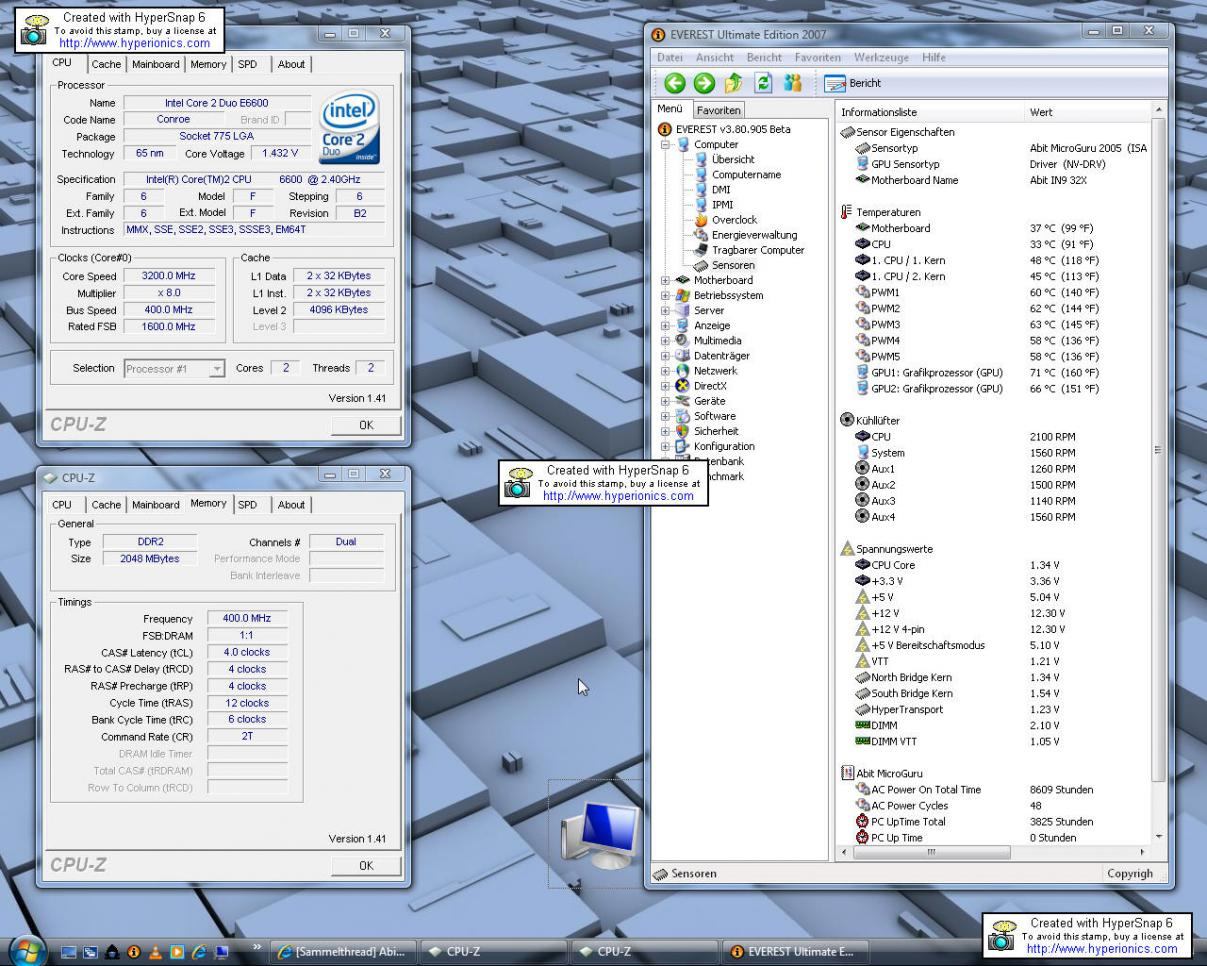The width and height of the screenshot is (1207, 966).
Task: Click the EVEREST list horizontal scrollbar thumb
Action: pyautogui.click(x=931, y=852)
